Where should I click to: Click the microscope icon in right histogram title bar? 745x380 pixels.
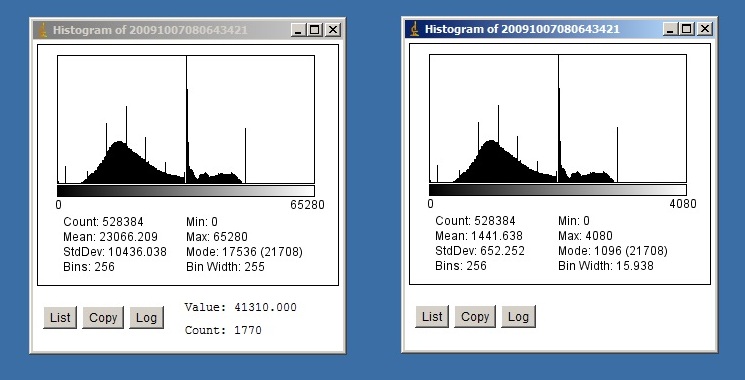click(x=415, y=29)
